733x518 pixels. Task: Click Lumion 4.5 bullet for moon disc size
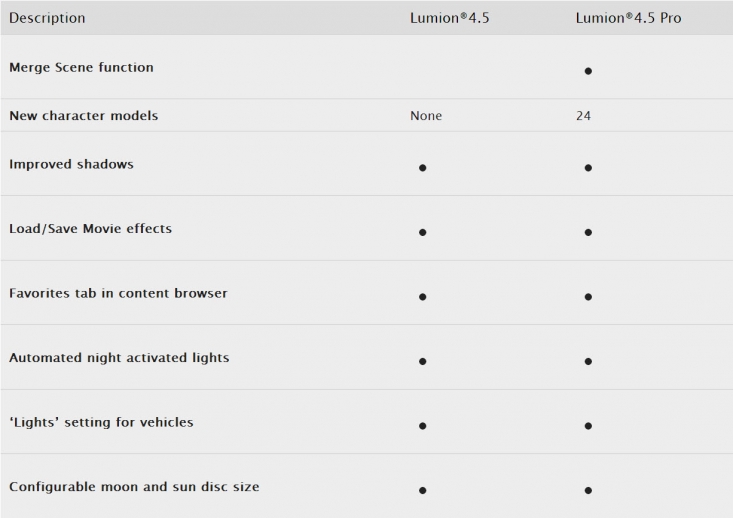point(423,490)
